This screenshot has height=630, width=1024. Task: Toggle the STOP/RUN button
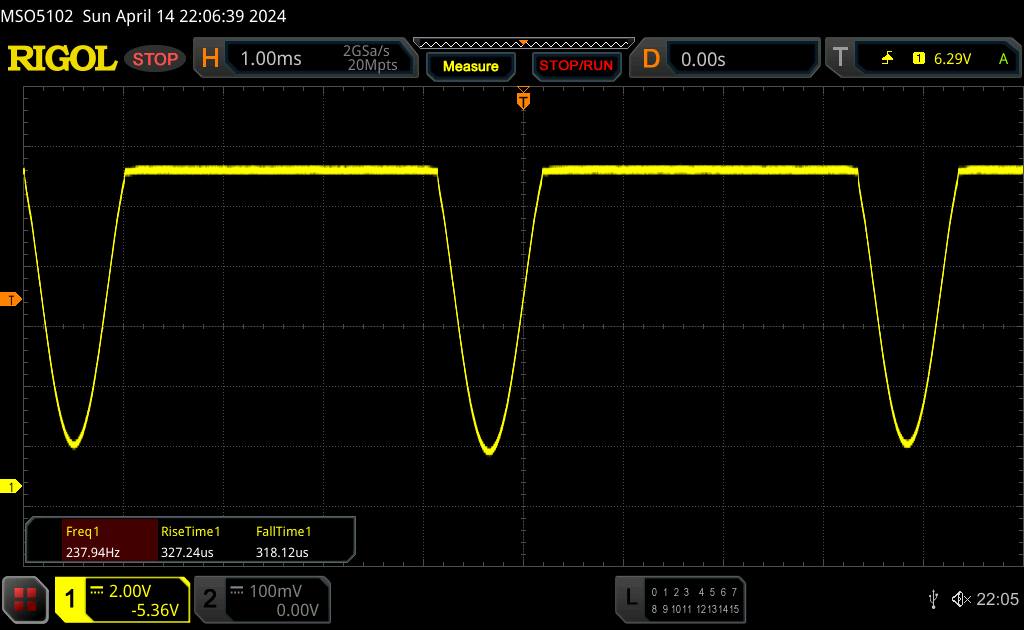pos(576,66)
